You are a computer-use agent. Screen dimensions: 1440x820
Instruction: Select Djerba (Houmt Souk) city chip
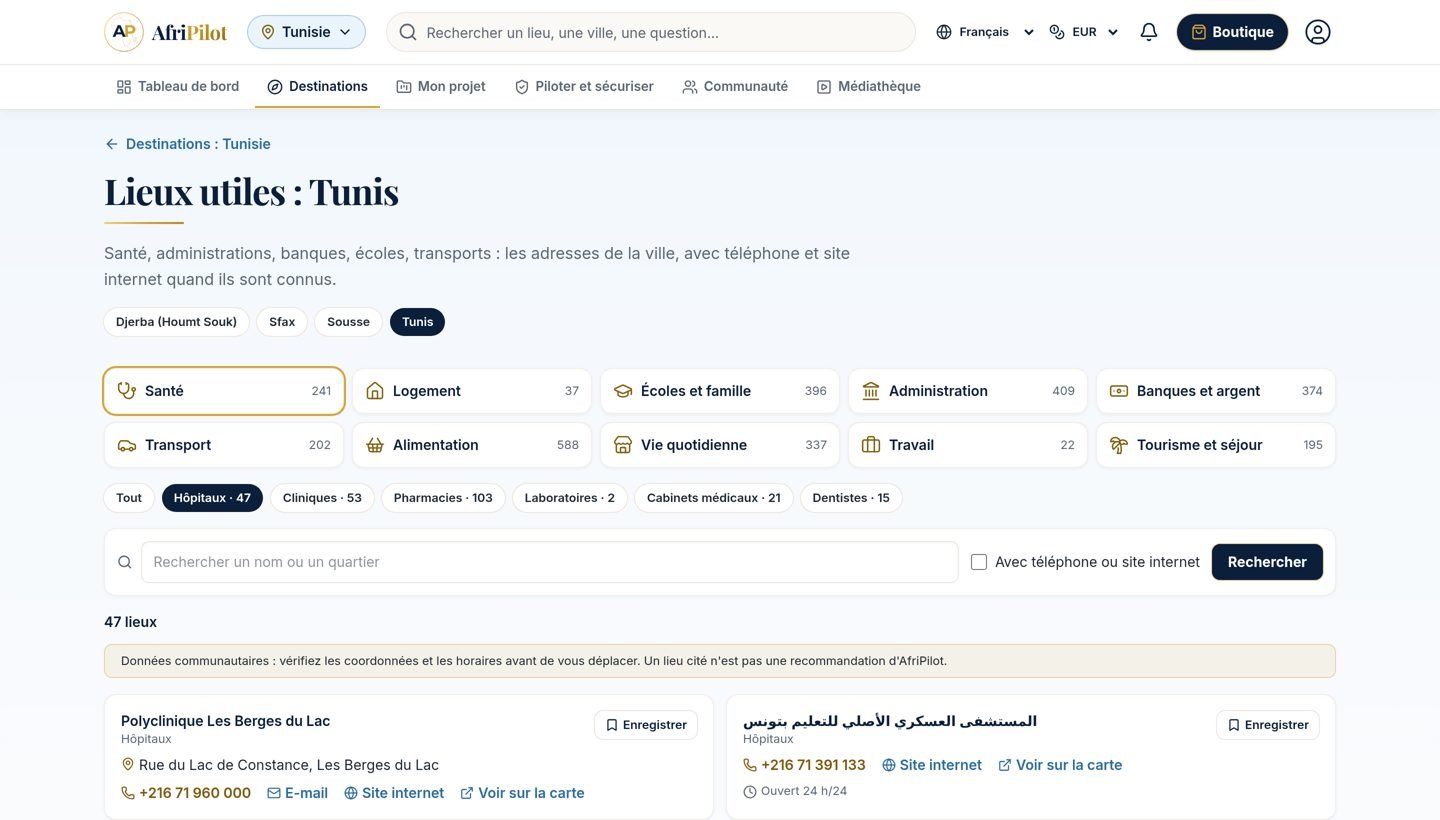(x=176, y=322)
